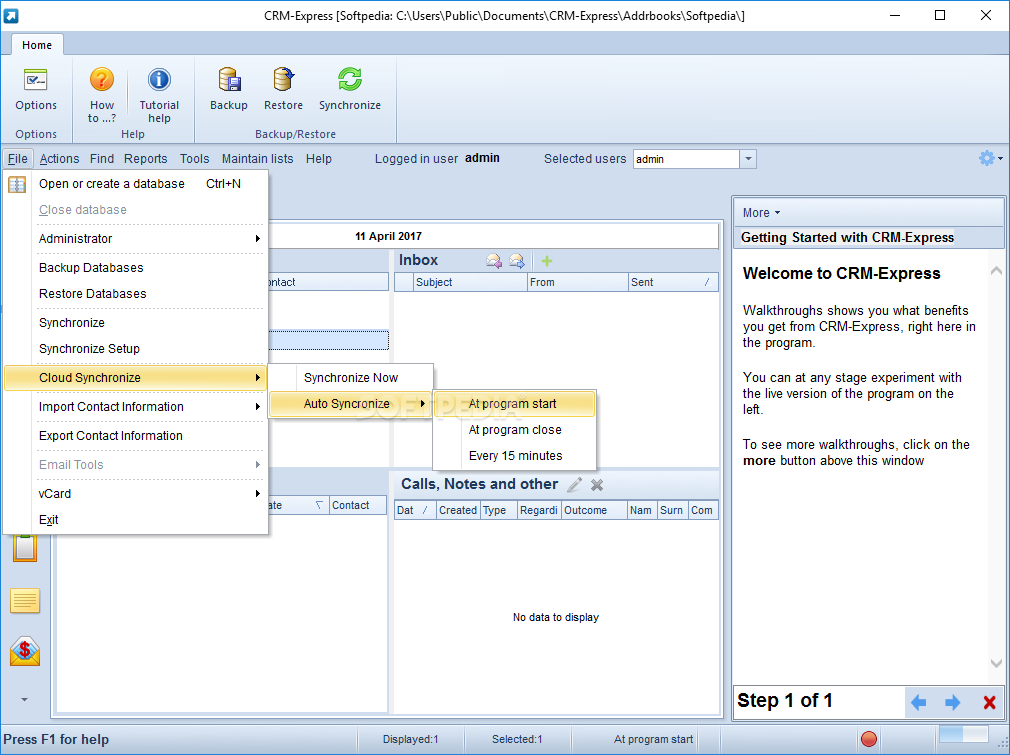The image size is (1010, 755).
Task: Select At program start option
Action: [514, 404]
